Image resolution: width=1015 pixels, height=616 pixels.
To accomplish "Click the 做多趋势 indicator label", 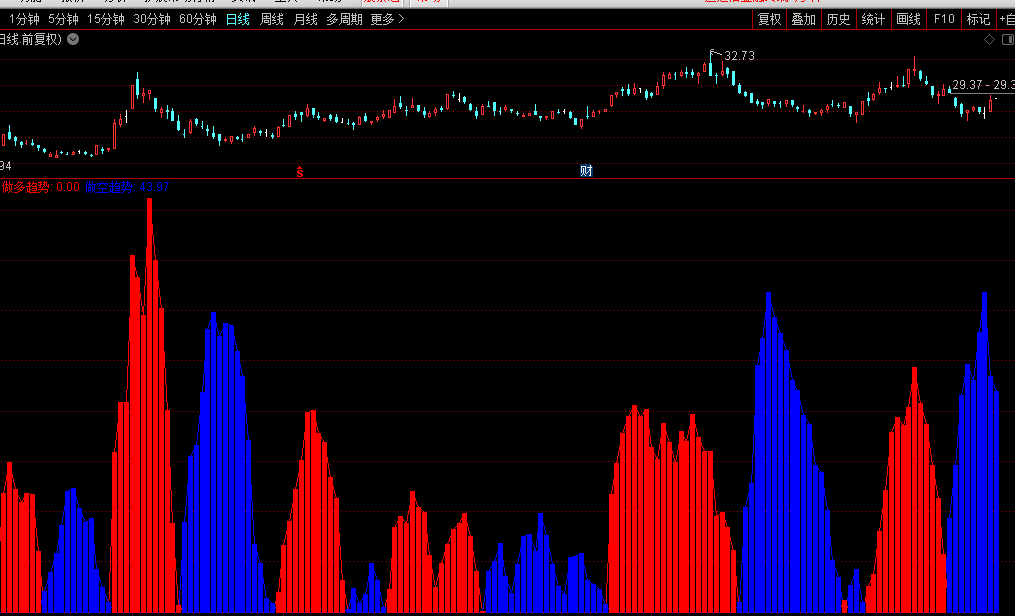I will (27, 186).
